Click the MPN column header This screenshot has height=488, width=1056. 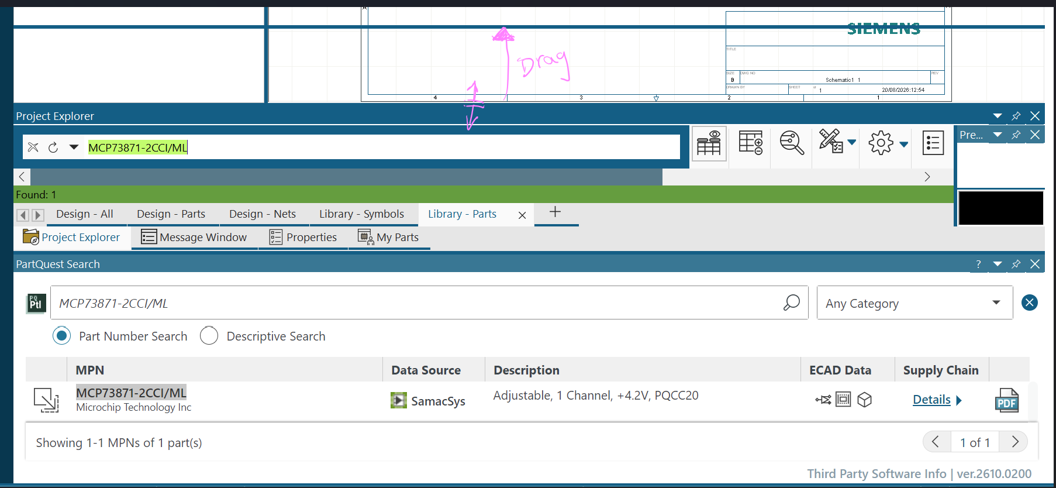[x=90, y=370]
